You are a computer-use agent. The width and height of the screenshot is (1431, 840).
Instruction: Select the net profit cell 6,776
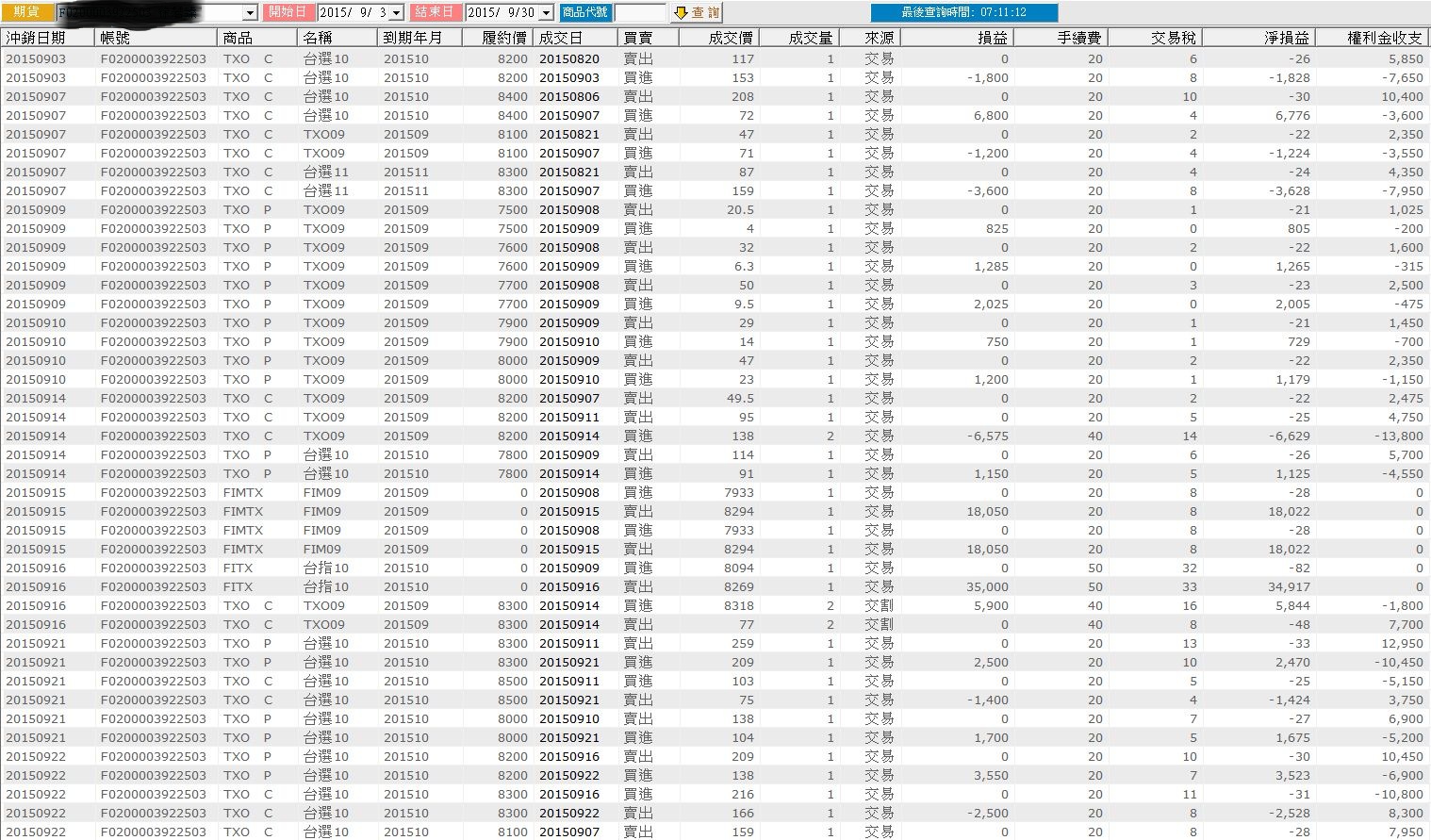(x=1292, y=115)
